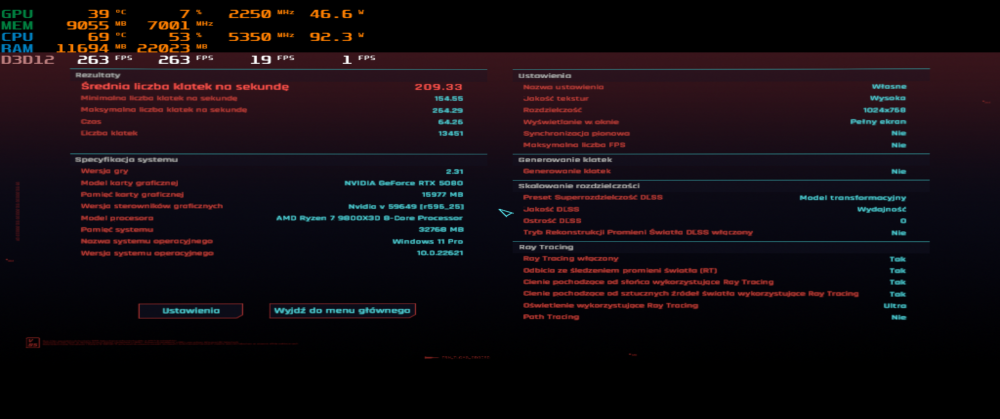Viewport: 1000px width, 419px height.
Task: Click the 'Ray Tracing włączony' value Tak
Action: coord(898,259)
